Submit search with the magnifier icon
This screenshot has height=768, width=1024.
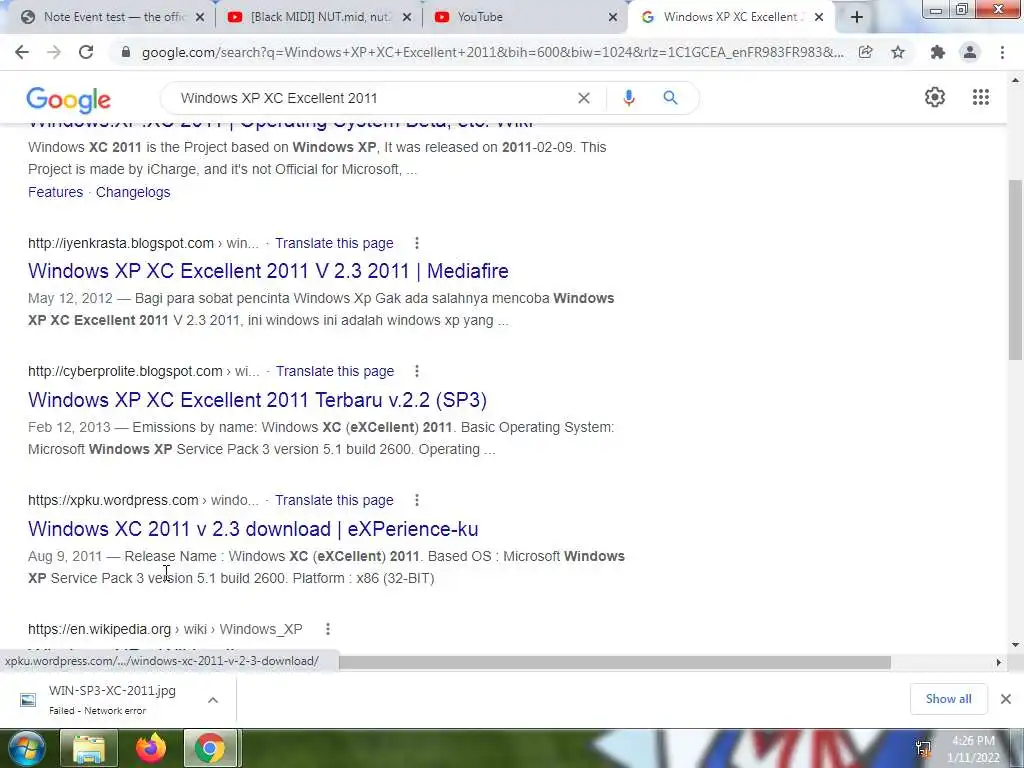(670, 98)
